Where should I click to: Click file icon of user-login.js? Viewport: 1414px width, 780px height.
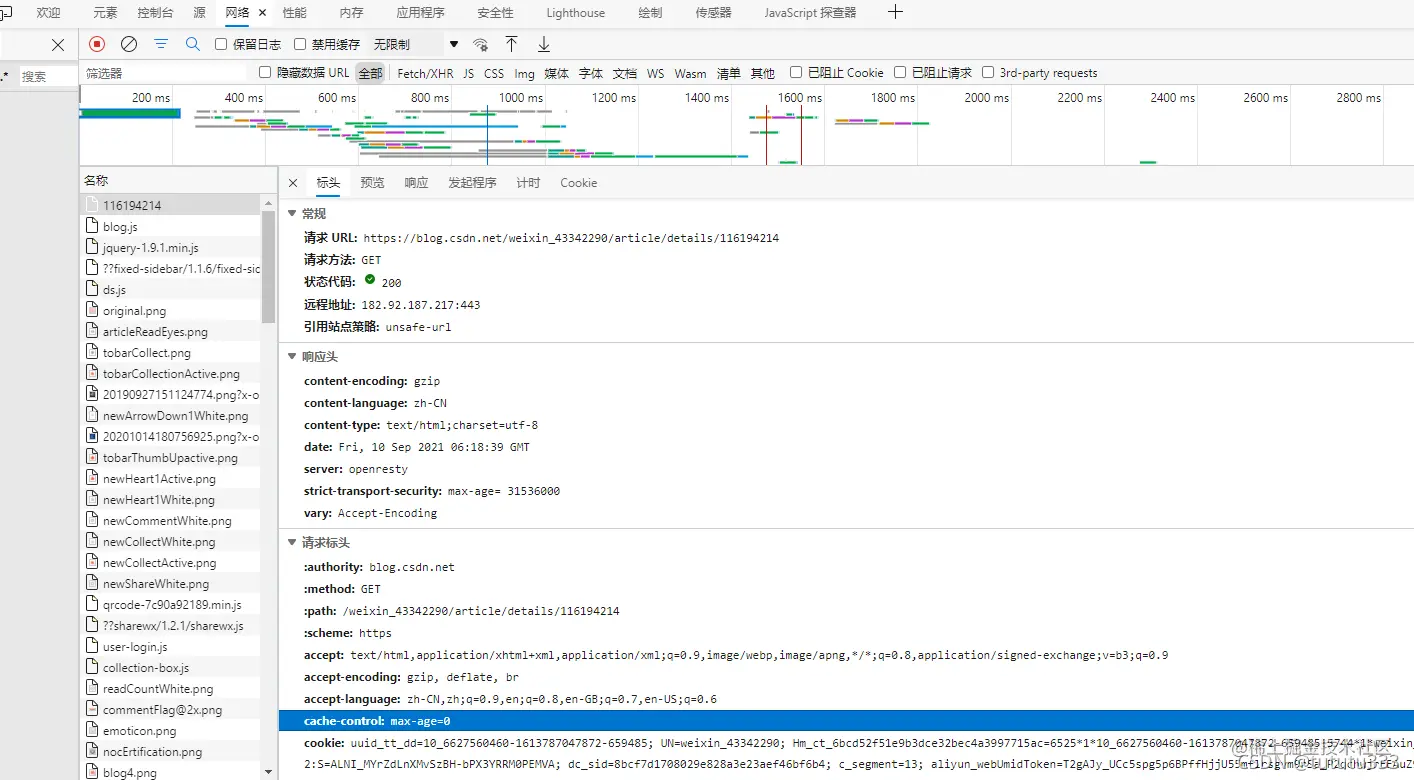tap(92, 647)
